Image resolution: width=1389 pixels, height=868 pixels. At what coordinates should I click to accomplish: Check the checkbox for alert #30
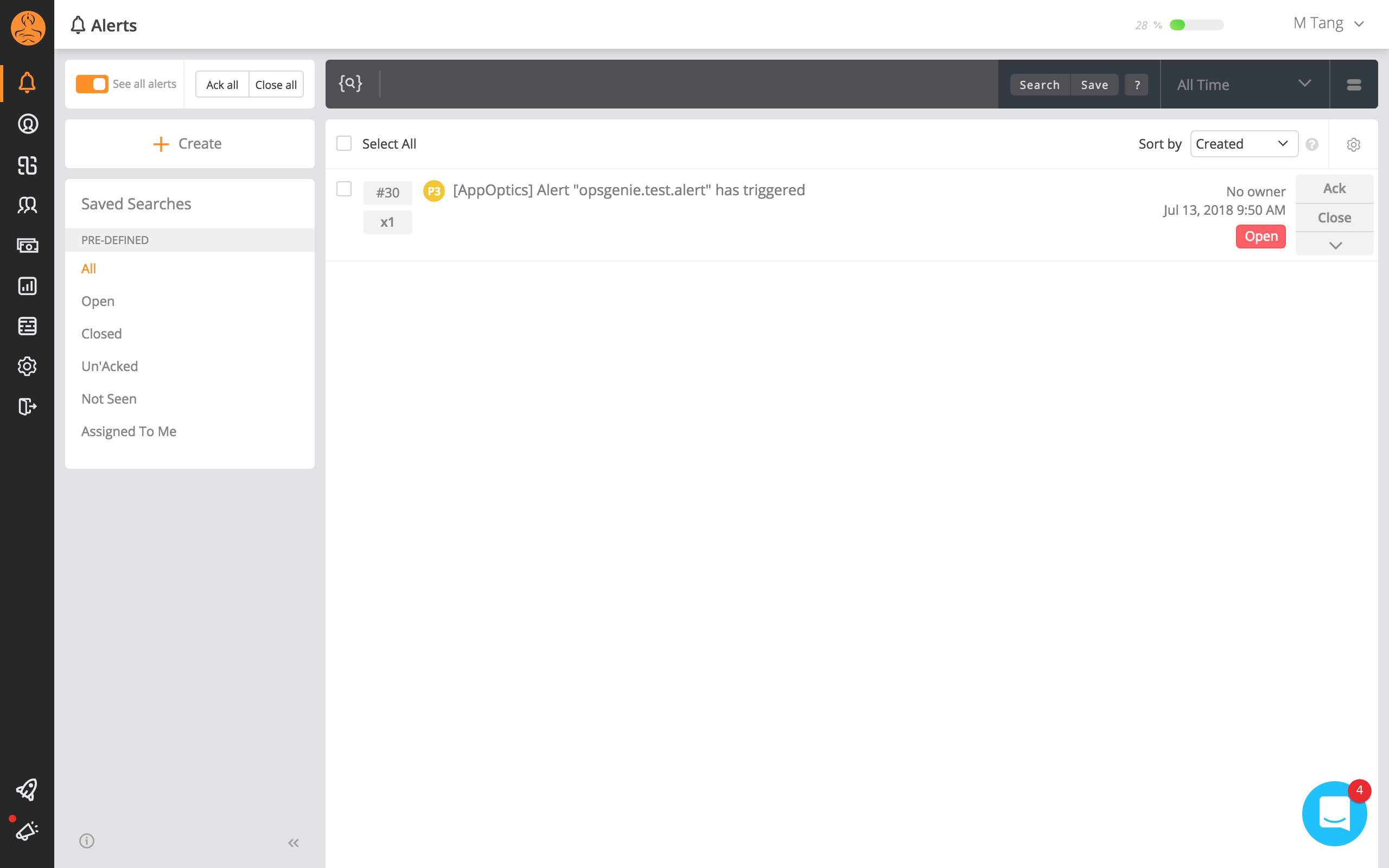click(344, 189)
